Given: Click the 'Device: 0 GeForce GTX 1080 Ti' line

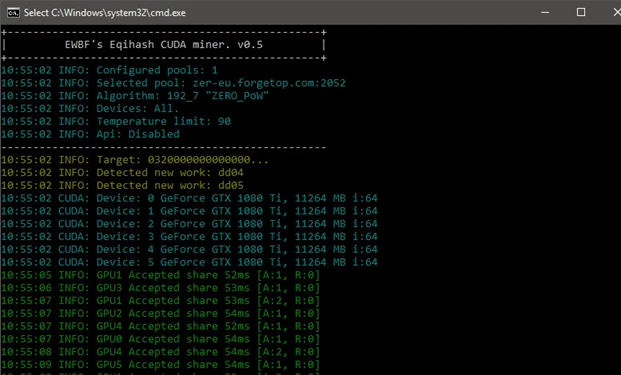Looking at the screenshot, I should [x=189, y=198].
